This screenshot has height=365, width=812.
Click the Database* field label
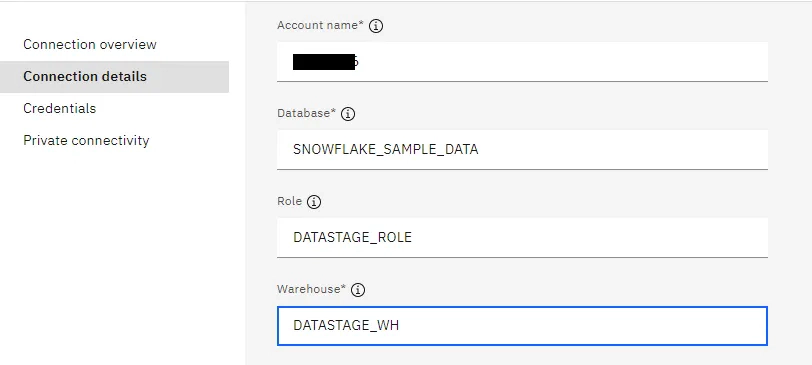point(307,113)
